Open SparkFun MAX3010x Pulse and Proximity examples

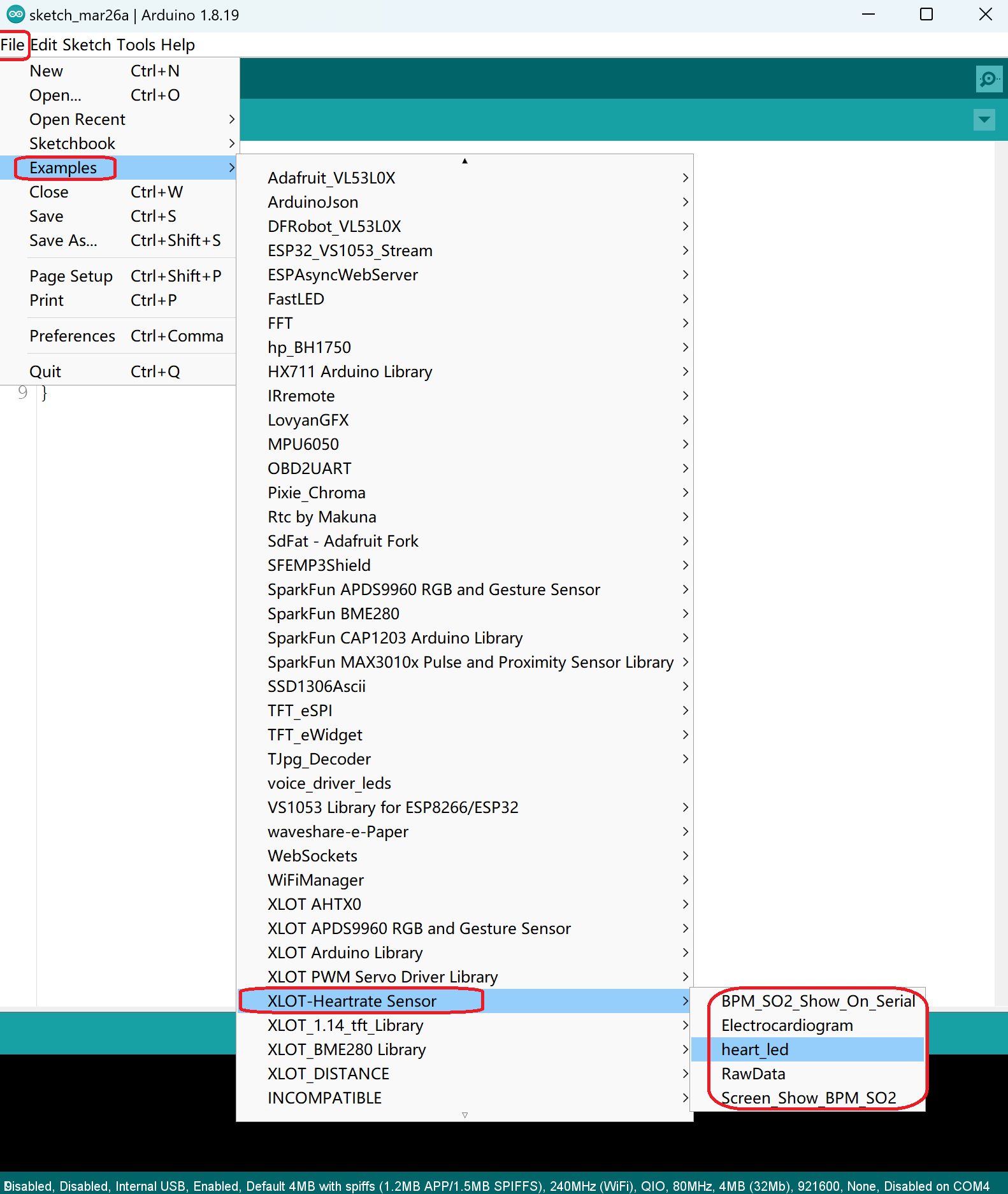click(464, 662)
